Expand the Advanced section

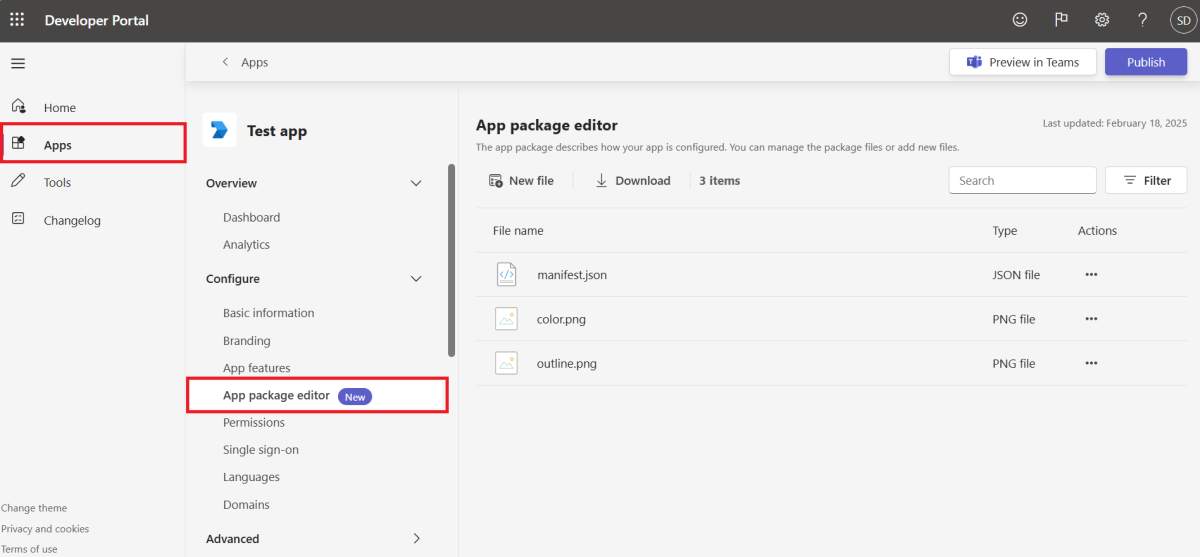(x=417, y=539)
